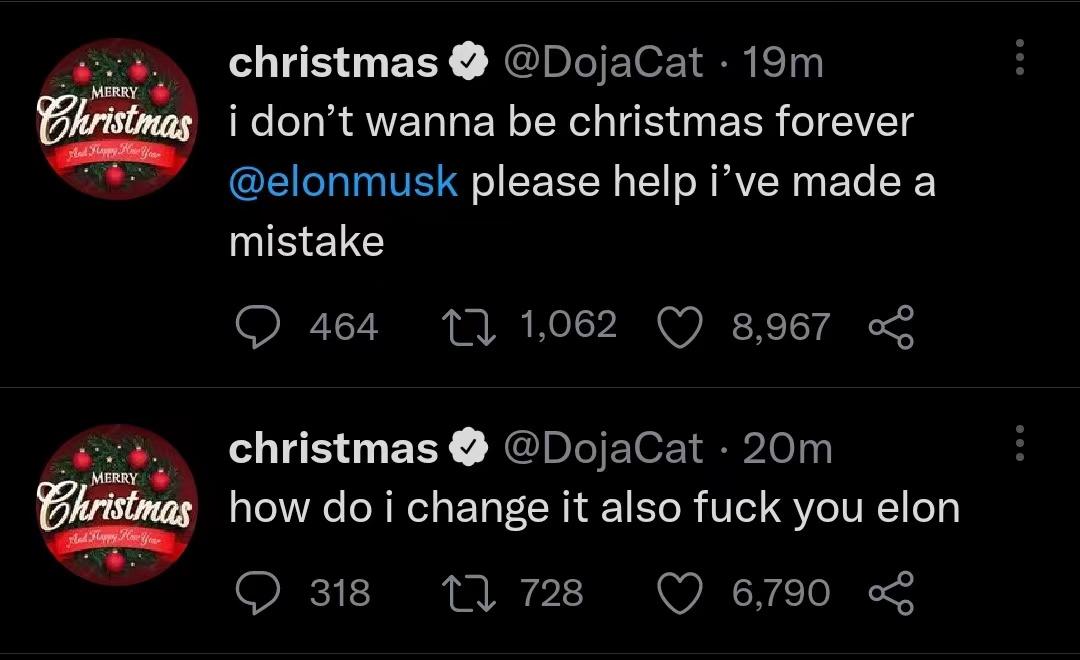
Task: Click the 'christmas' display name on the second tweet
Action: 333,448
